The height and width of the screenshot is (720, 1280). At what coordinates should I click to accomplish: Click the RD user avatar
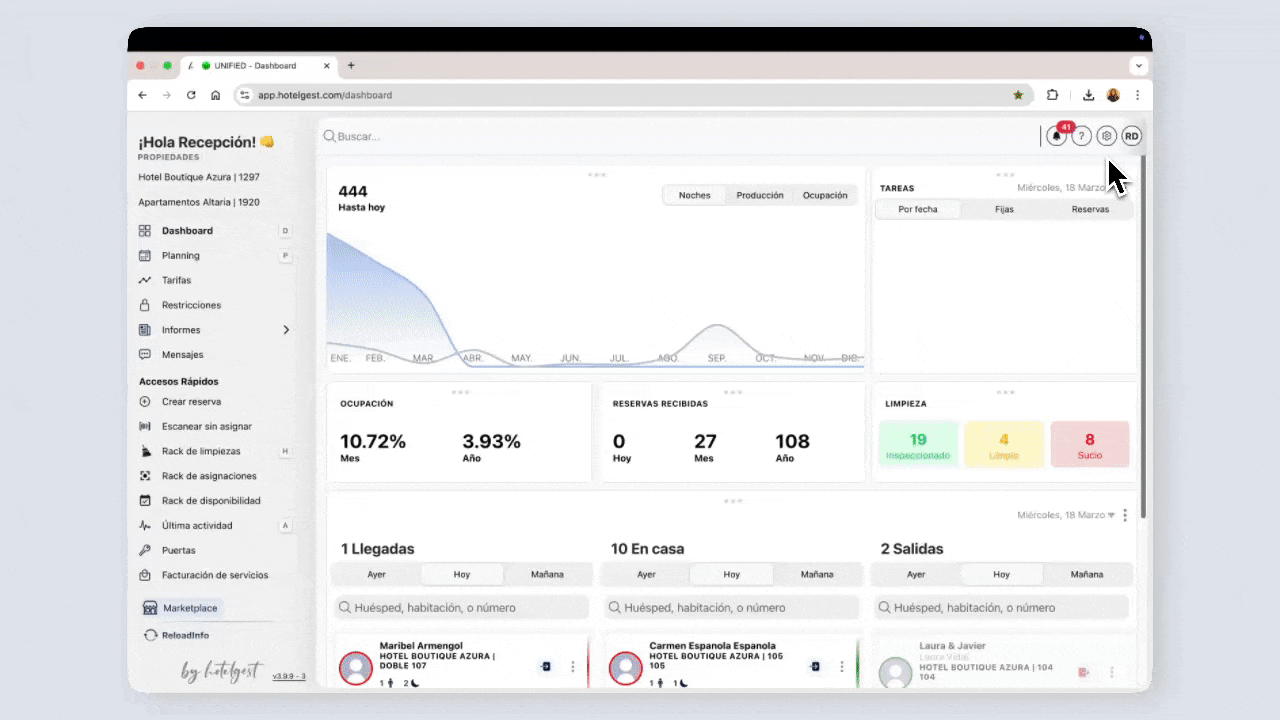point(1131,136)
